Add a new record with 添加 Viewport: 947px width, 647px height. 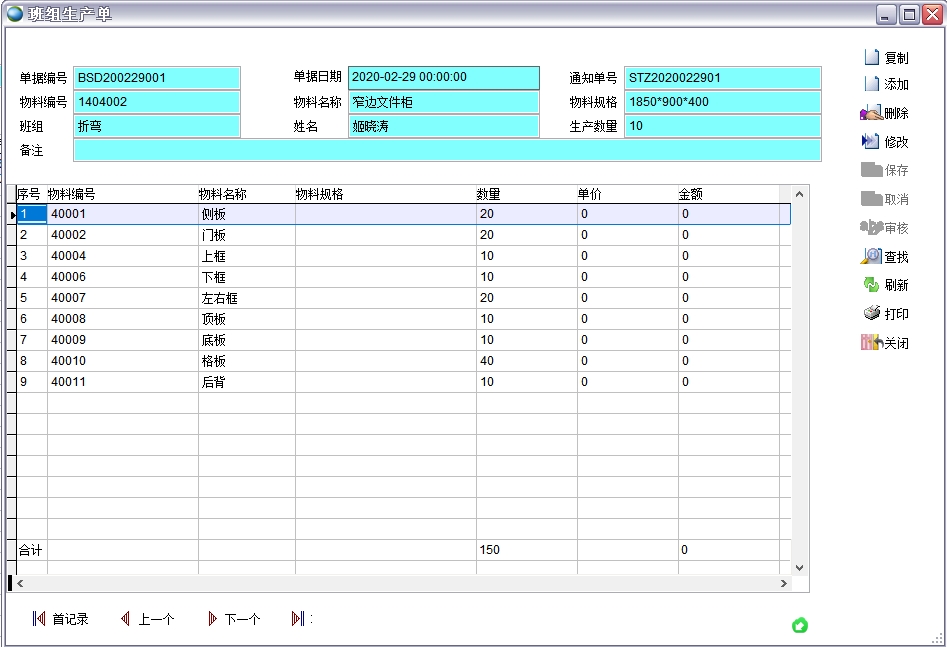tap(872, 85)
